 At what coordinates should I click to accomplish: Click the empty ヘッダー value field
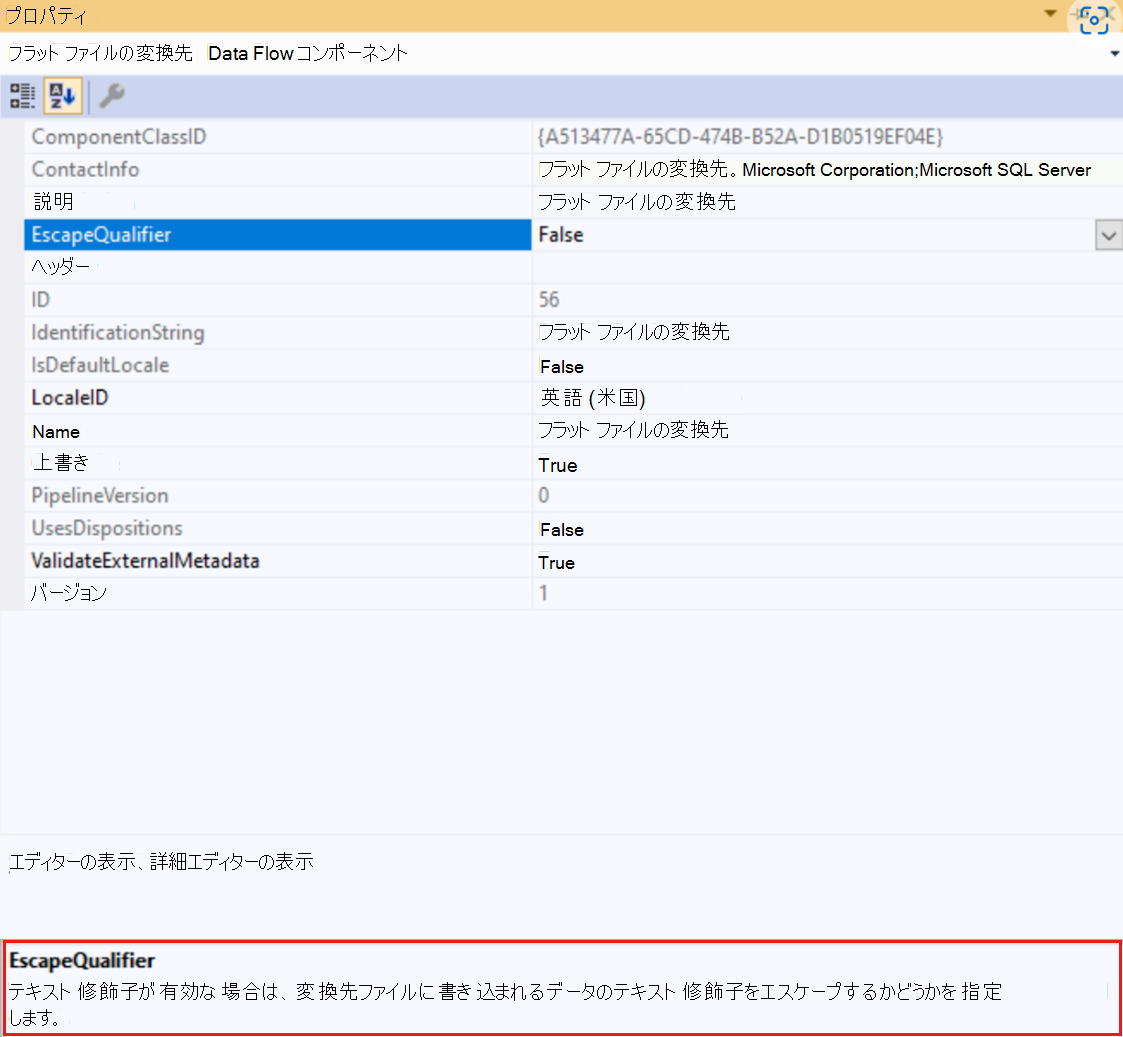[827, 267]
